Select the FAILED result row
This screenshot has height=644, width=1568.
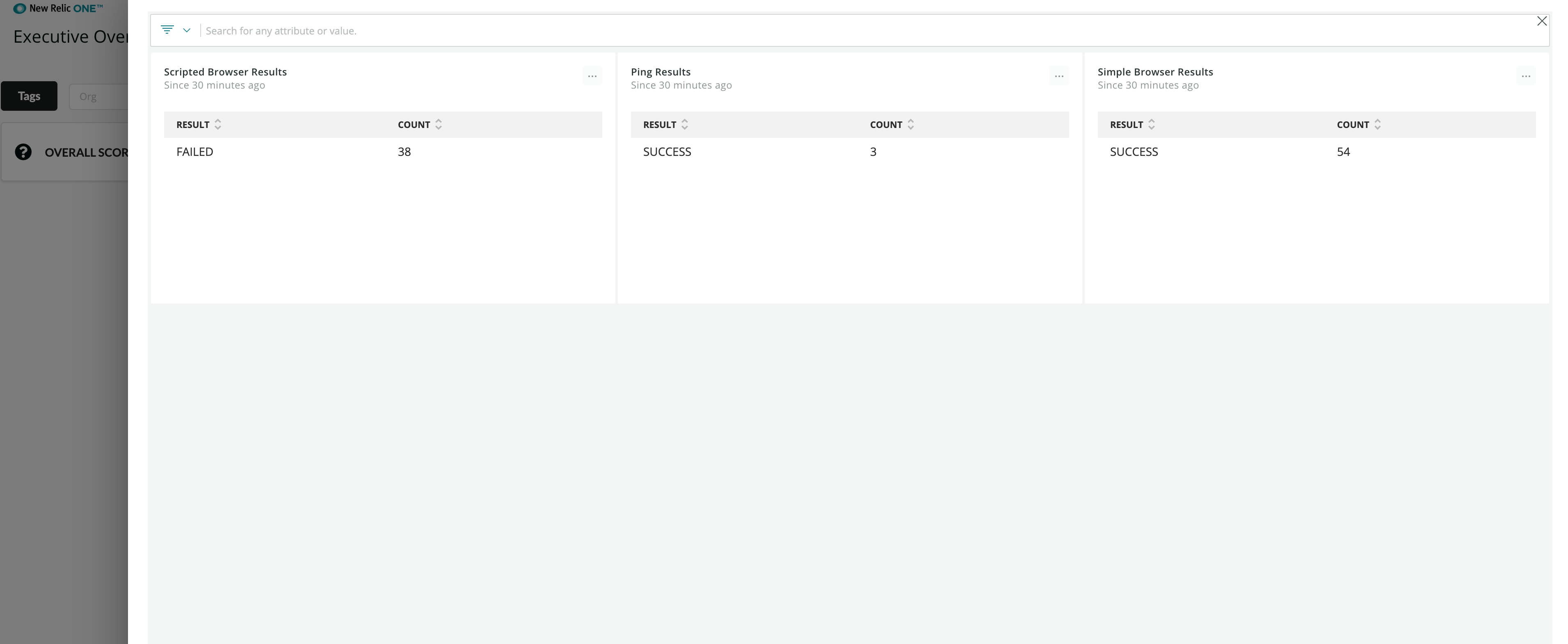(382, 152)
